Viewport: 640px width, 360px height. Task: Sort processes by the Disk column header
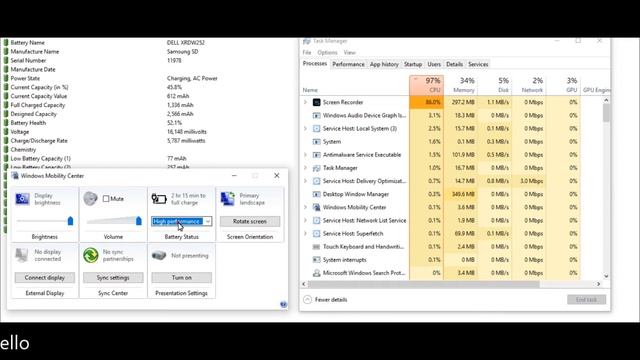coord(494,85)
